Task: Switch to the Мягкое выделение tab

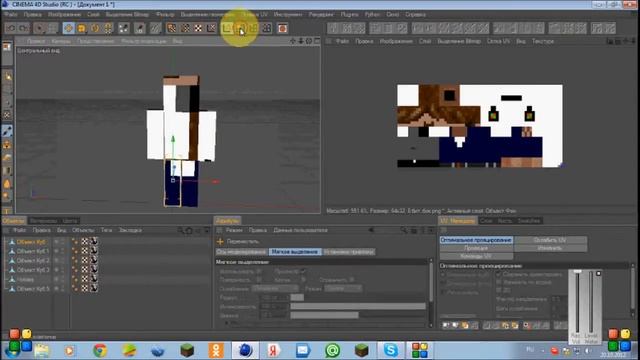Action: (x=295, y=252)
